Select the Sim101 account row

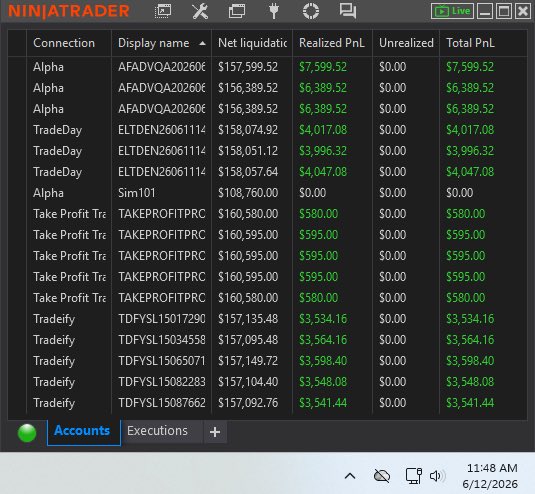[x=267, y=193]
